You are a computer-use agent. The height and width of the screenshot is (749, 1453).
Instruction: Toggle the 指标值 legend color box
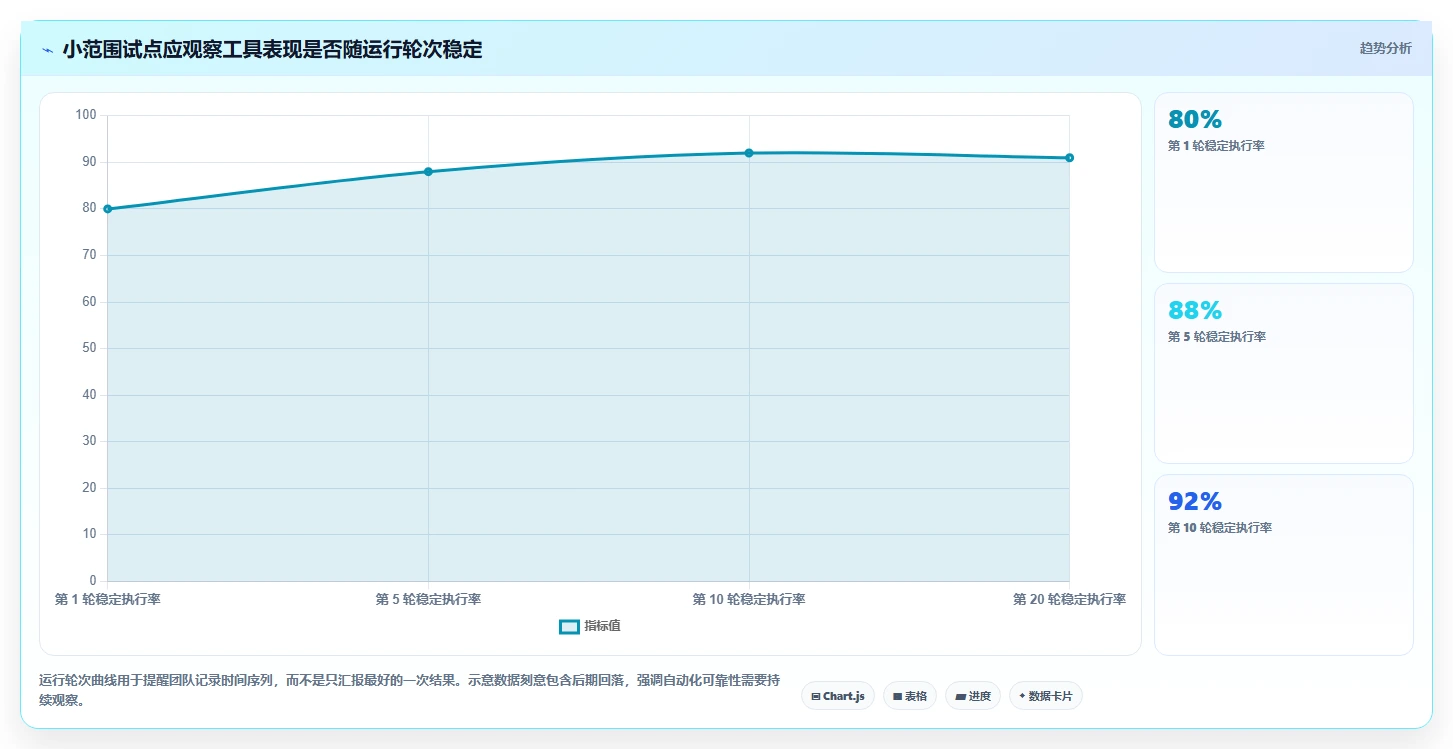[x=569, y=626]
